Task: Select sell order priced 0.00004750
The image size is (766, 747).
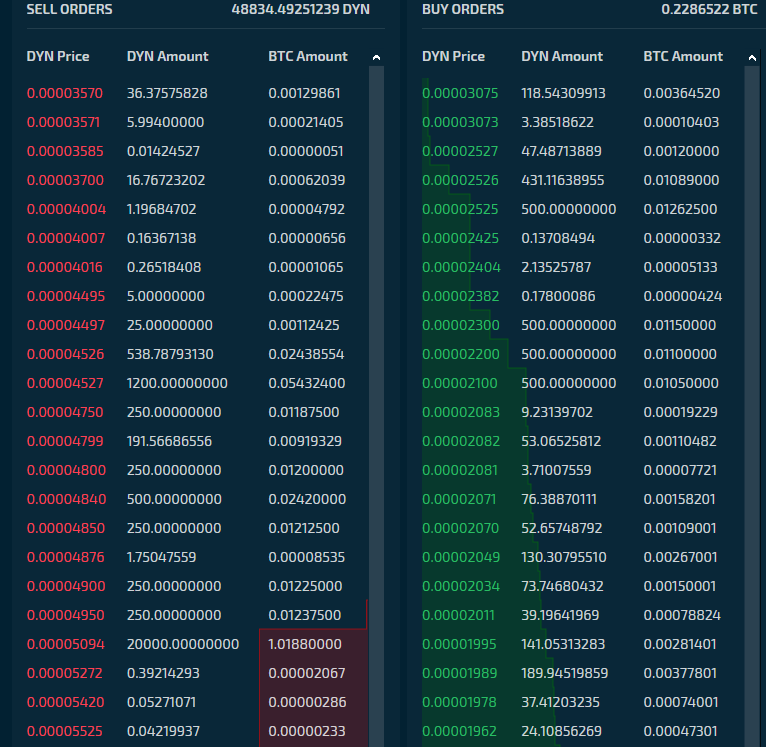Action: (x=197, y=412)
